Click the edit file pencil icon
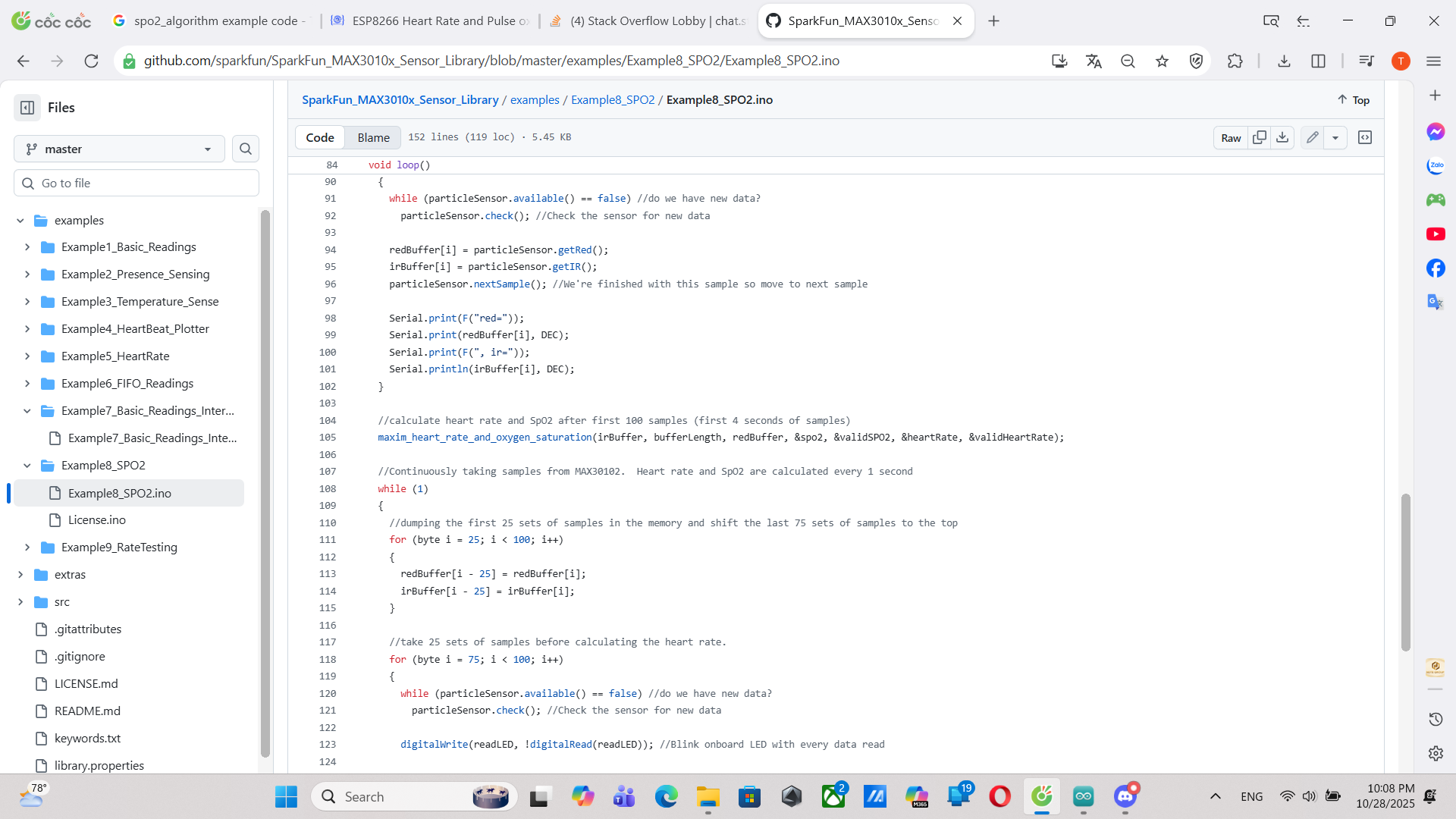This screenshot has width=1456, height=819. pyautogui.click(x=1312, y=137)
